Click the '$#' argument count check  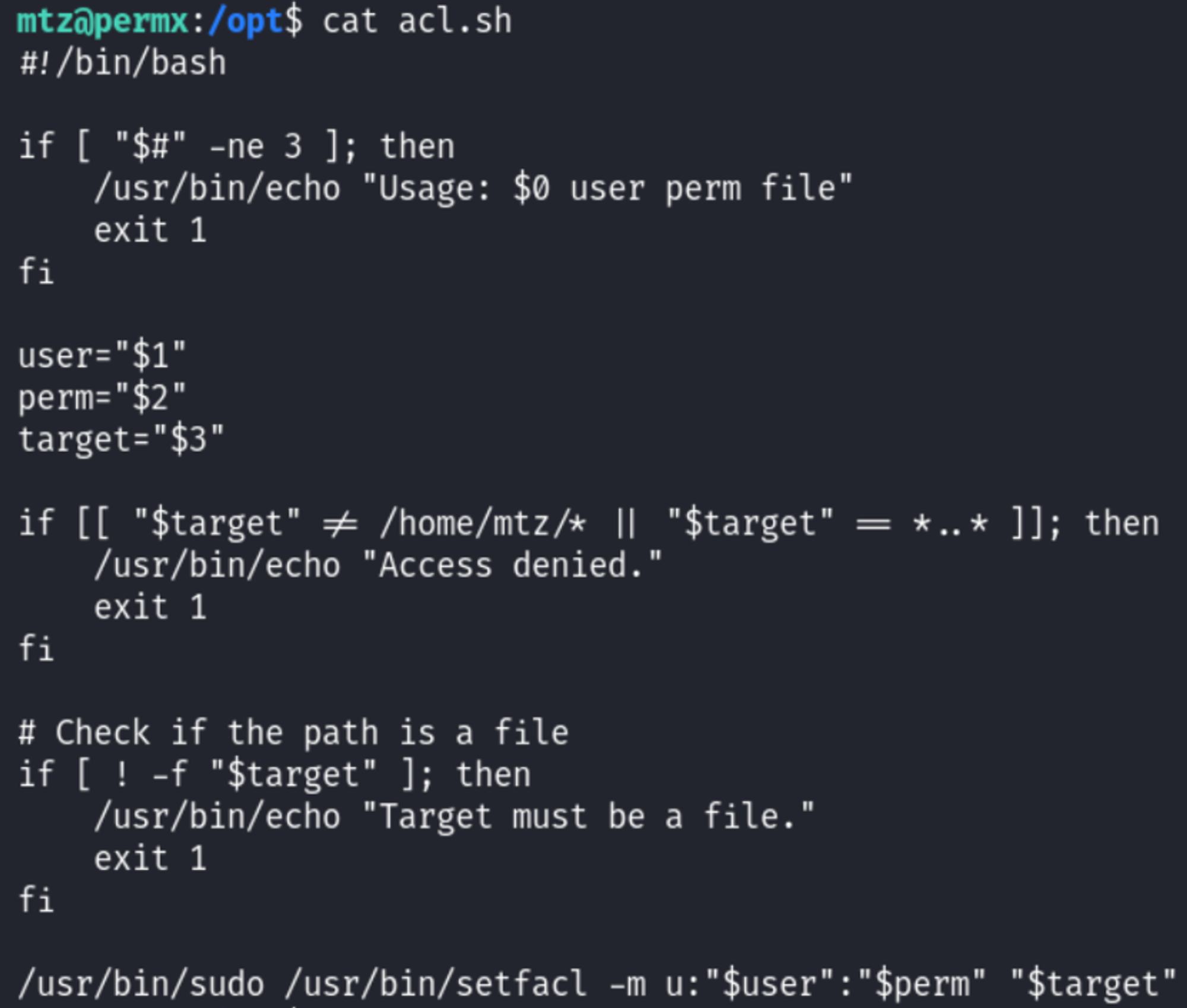click(151, 147)
